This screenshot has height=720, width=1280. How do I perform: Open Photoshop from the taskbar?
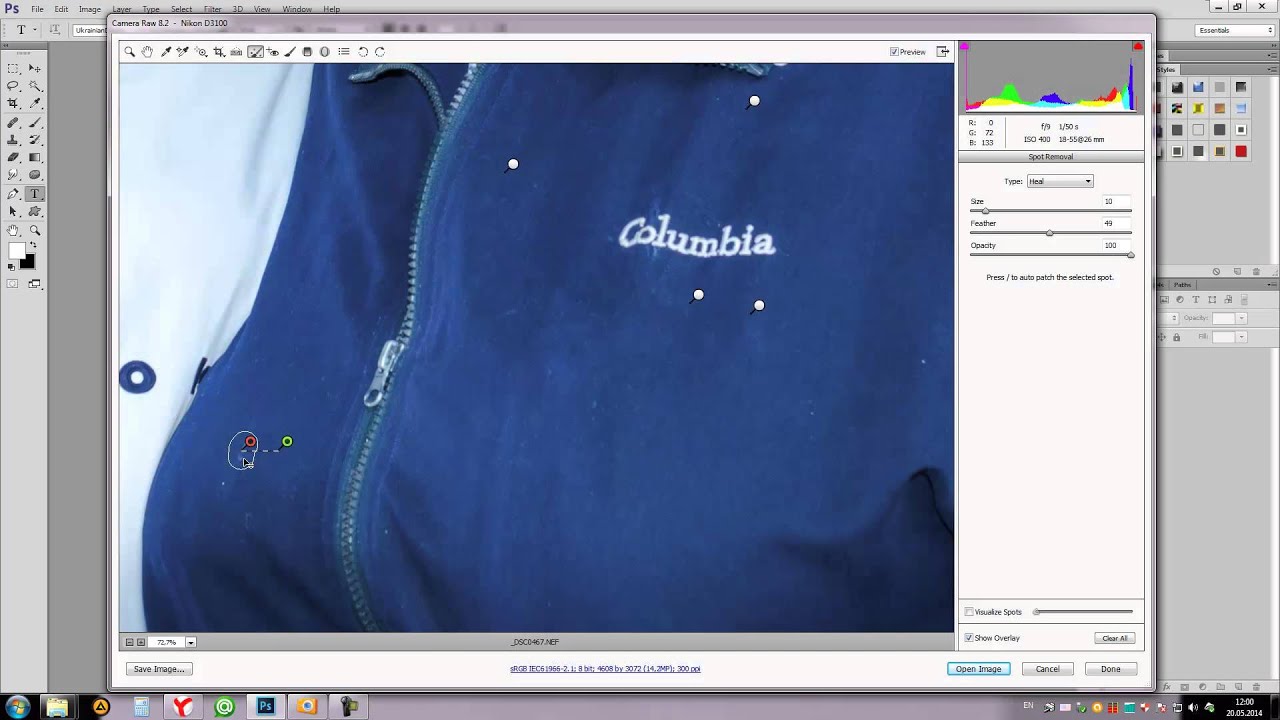click(x=265, y=707)
